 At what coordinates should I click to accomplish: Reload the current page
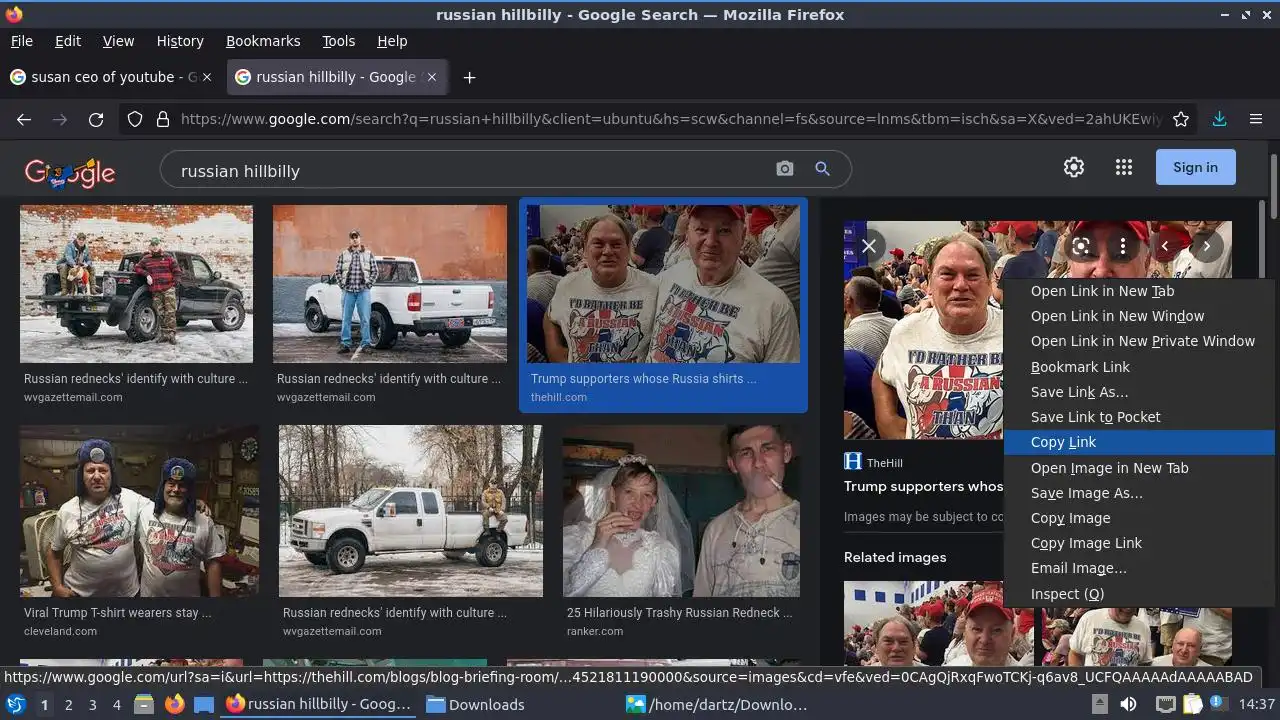pos(96,119)
